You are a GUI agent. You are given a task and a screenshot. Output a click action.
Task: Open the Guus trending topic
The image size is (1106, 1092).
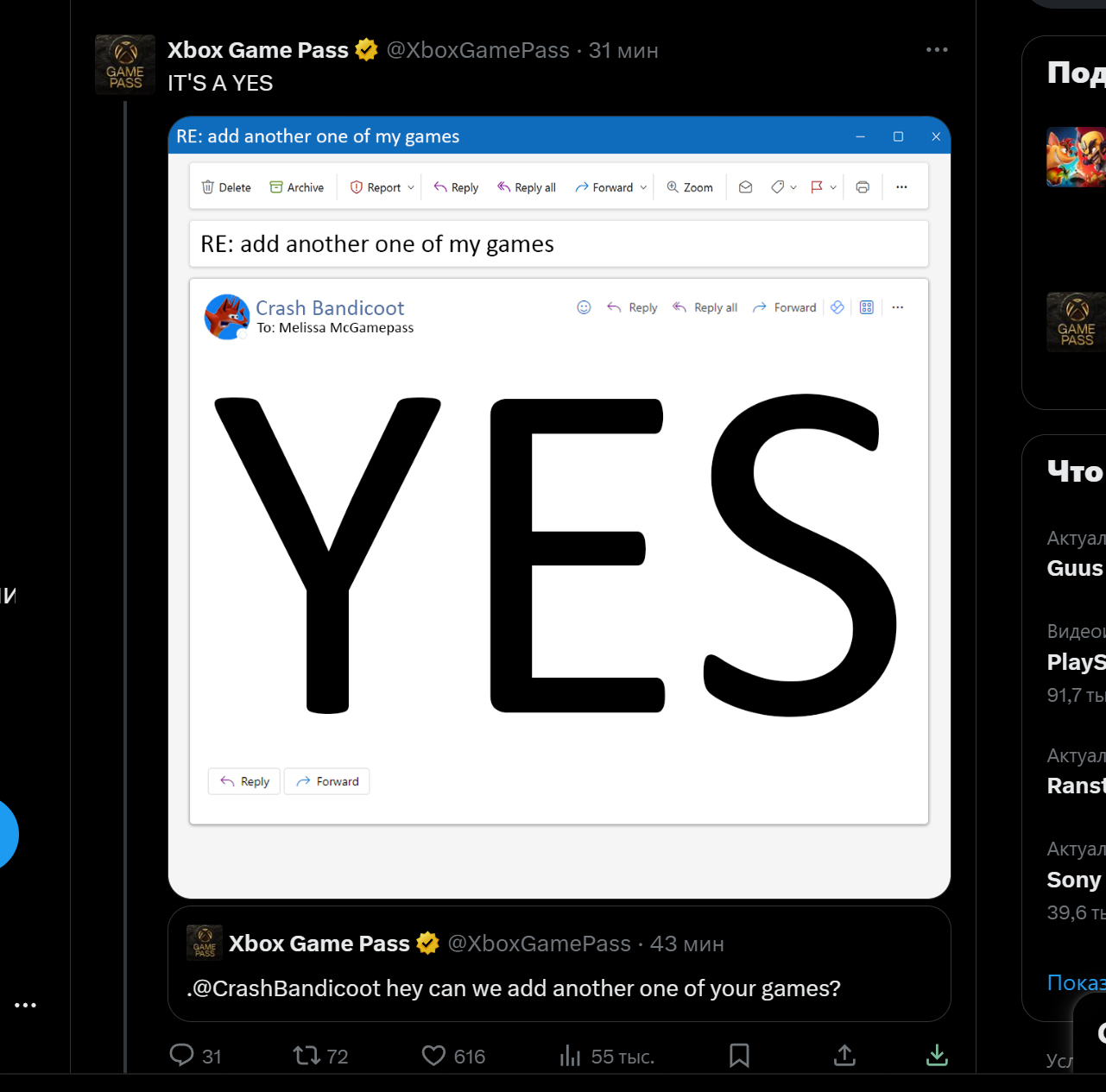1075,568
